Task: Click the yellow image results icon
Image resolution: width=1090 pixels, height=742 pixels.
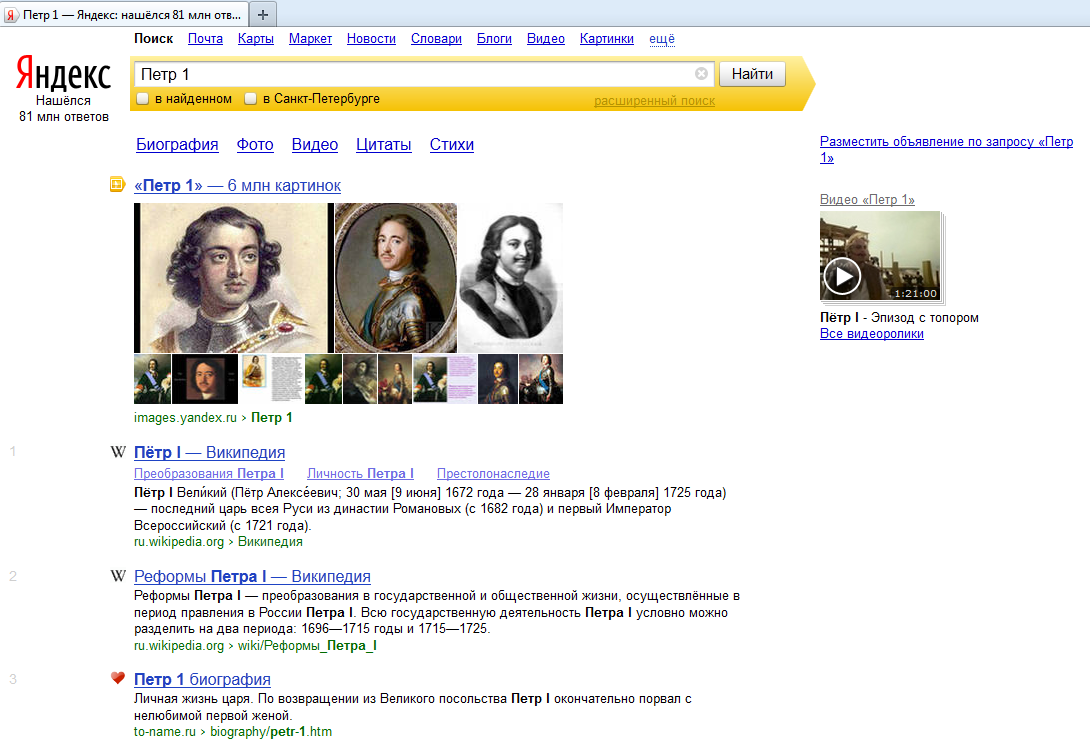Action: [117, 185]
